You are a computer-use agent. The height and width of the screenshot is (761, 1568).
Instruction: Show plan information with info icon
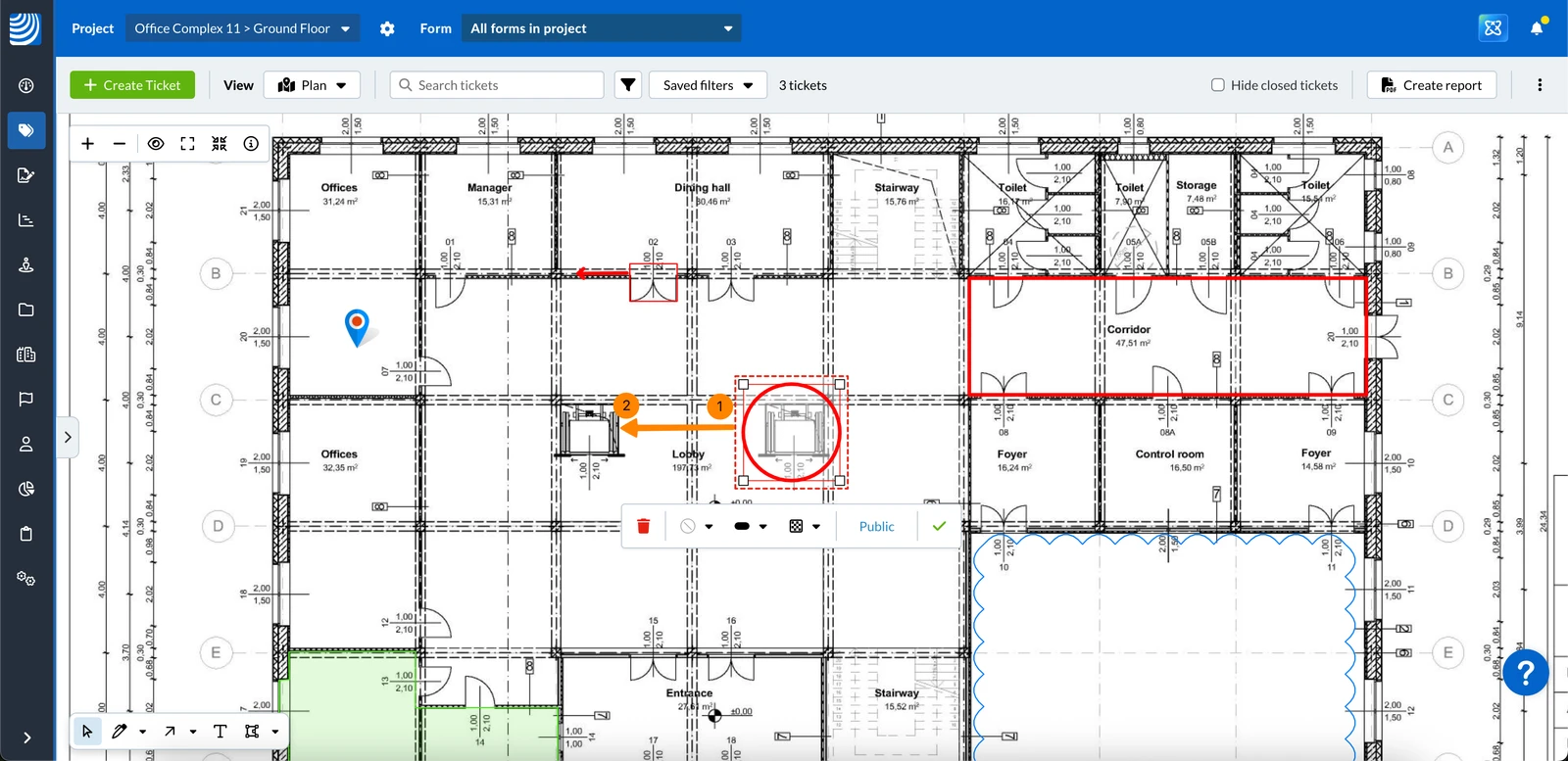251,144
